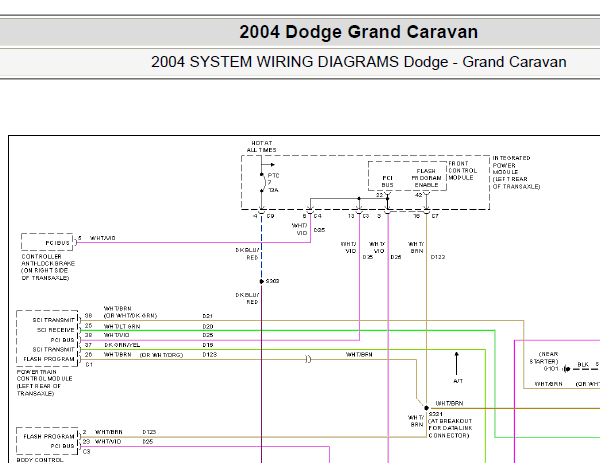Screen dimensions: 600x463
Task: Click the "FRONT CONTROL MODULE" label
Action: click(x=463, y=171)
